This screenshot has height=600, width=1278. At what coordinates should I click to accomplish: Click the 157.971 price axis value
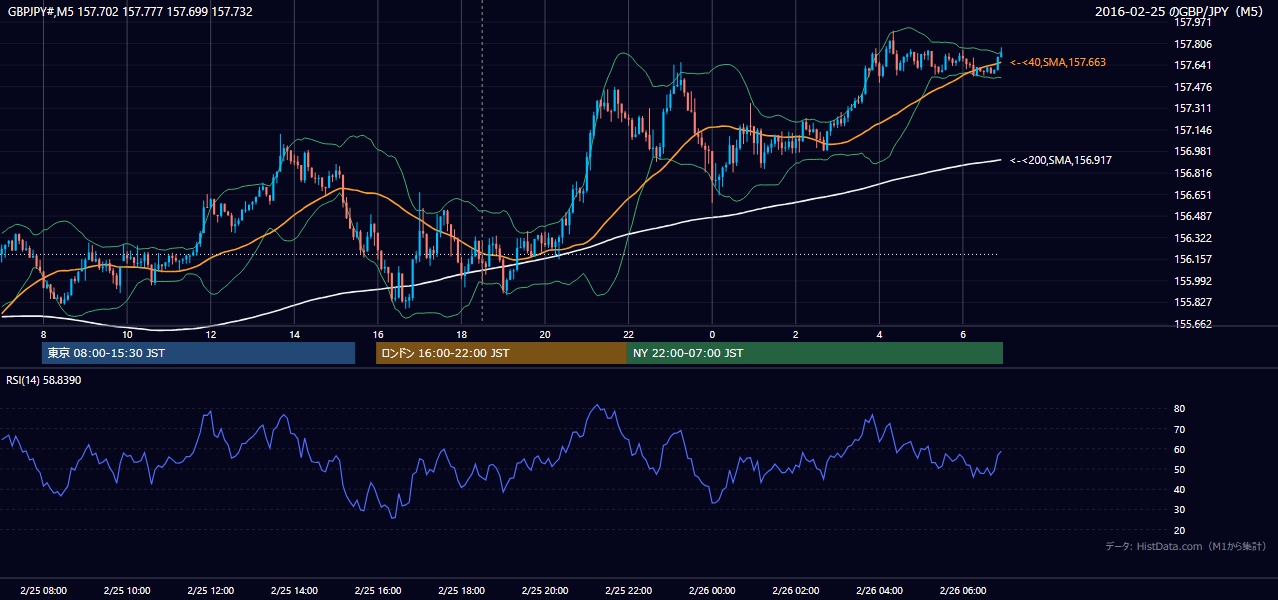pos(1192,22)
